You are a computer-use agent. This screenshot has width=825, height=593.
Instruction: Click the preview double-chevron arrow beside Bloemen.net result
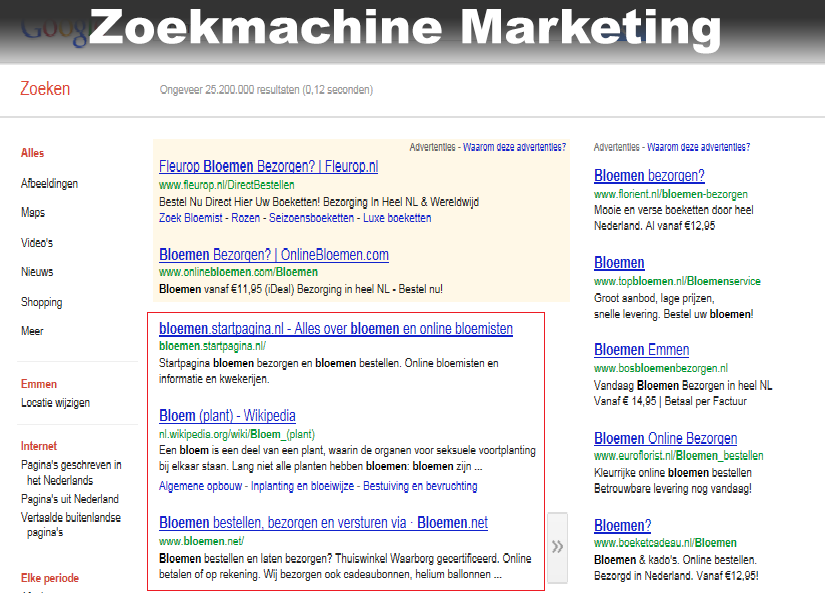point(557,547)
